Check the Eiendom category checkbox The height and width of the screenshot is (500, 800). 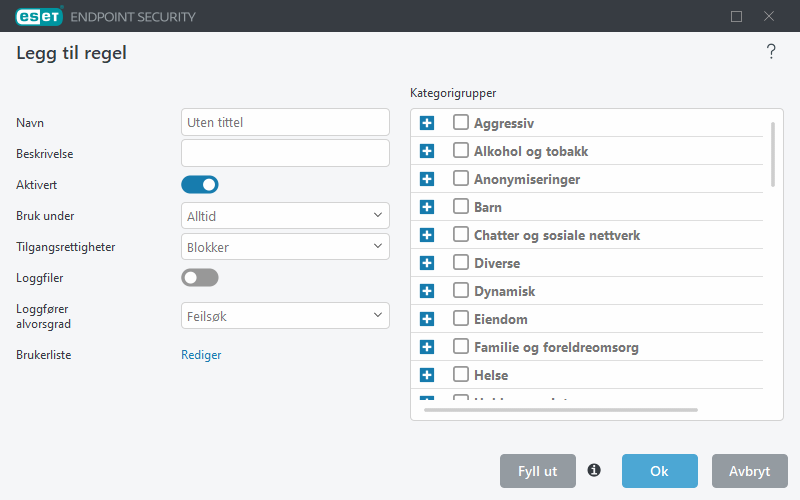pos(461,318)
